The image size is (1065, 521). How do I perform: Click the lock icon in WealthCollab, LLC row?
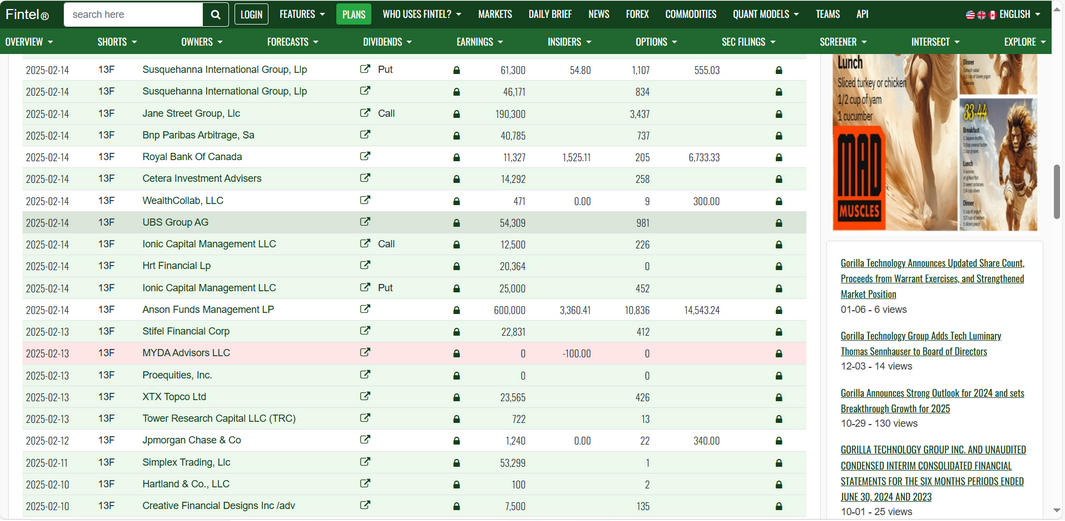point(457,201)
